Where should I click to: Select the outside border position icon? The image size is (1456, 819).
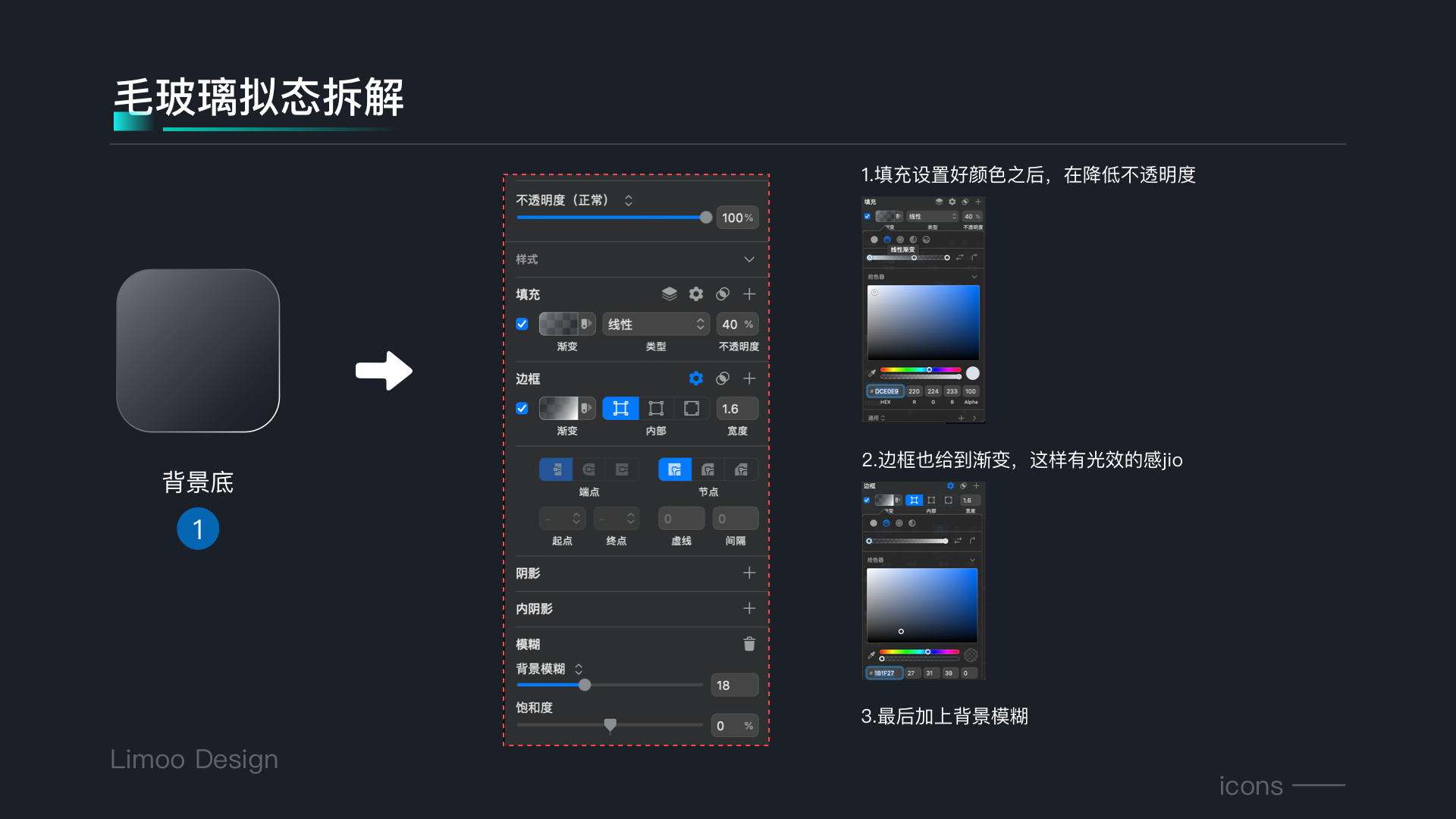(692, 409)
